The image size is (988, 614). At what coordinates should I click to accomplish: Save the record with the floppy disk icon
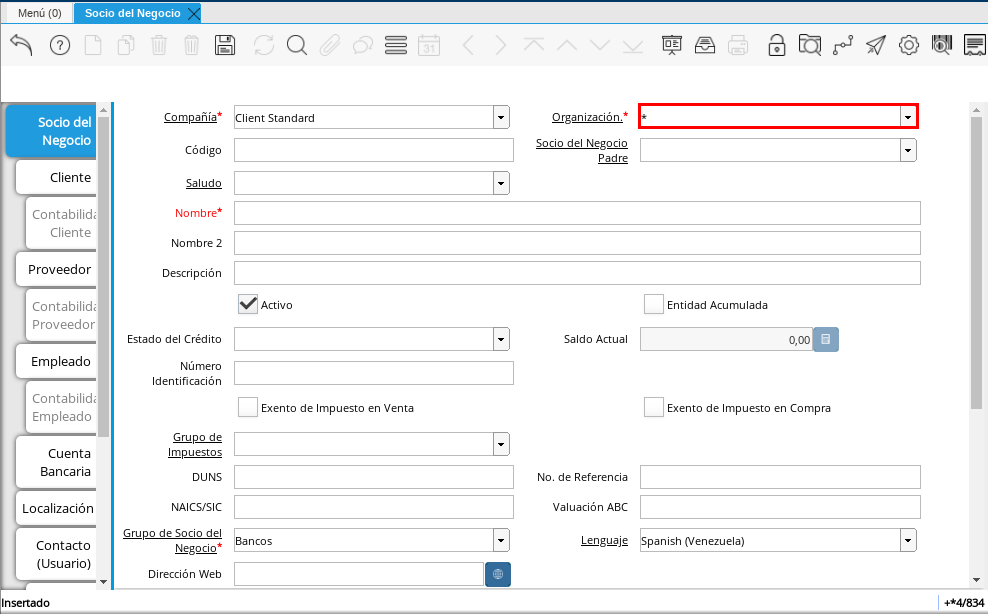pos(225,45)
